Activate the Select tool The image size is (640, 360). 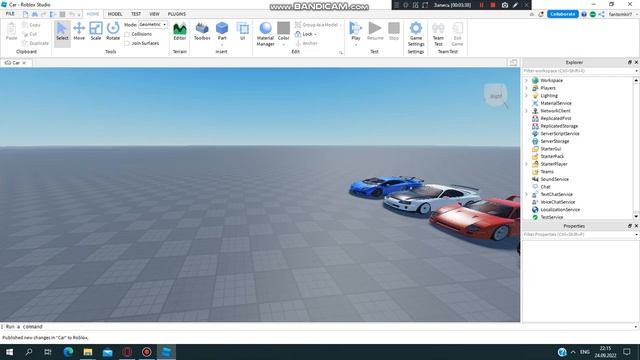(62, 32)
